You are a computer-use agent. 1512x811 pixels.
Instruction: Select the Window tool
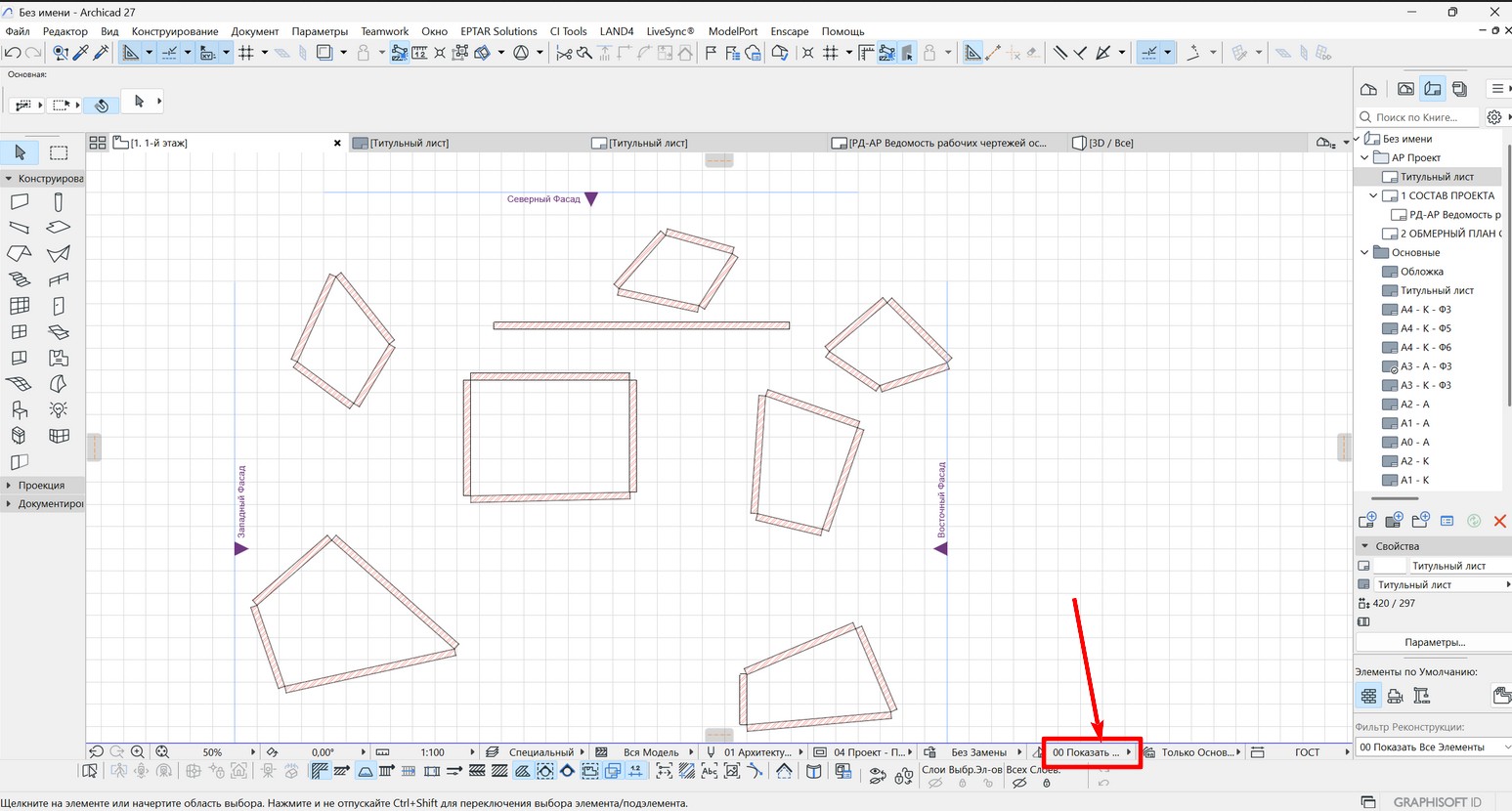[20, 332]
